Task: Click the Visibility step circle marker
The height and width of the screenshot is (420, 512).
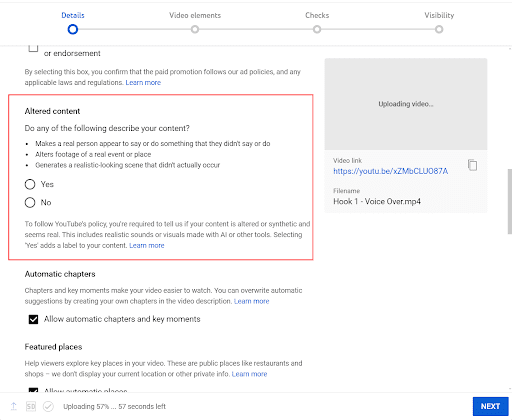Action: tap(439, 29)
